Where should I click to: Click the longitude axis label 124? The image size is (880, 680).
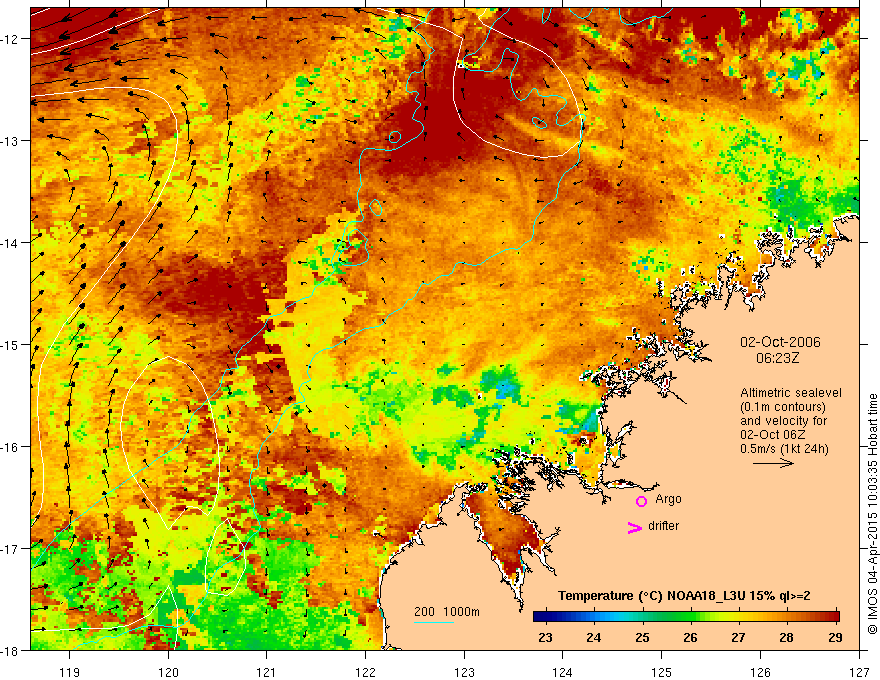[563, 672]
